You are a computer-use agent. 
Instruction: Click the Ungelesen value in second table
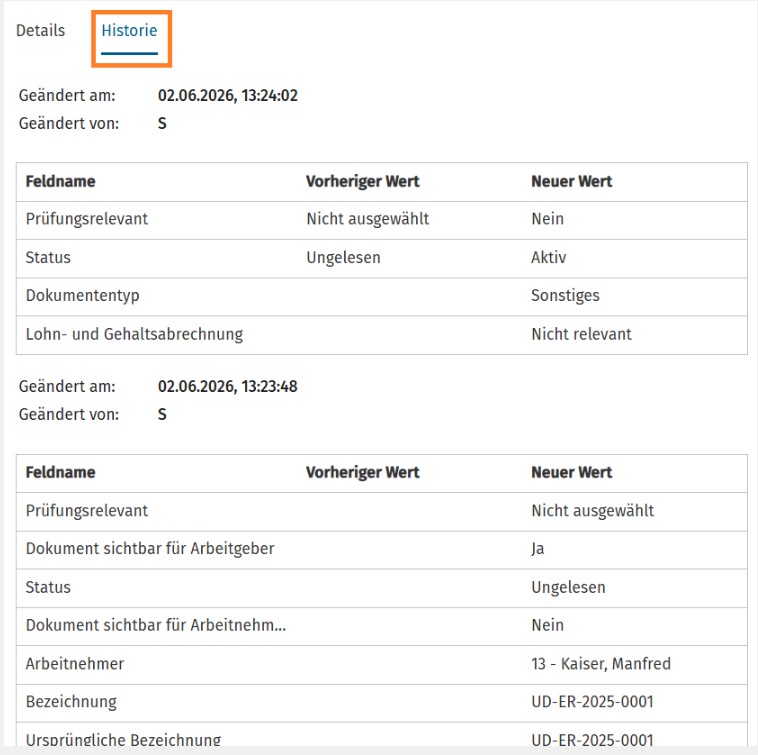click(568, 587)
